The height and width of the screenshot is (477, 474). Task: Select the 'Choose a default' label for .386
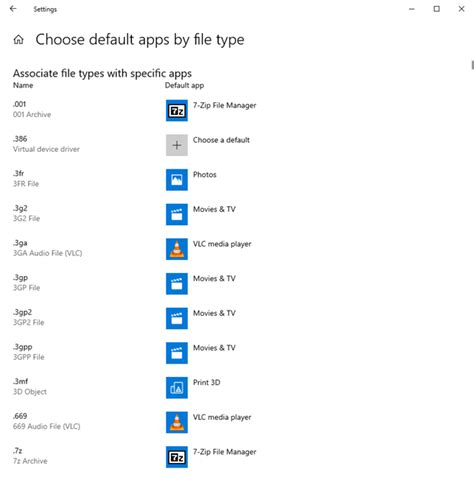coord(221,140)
